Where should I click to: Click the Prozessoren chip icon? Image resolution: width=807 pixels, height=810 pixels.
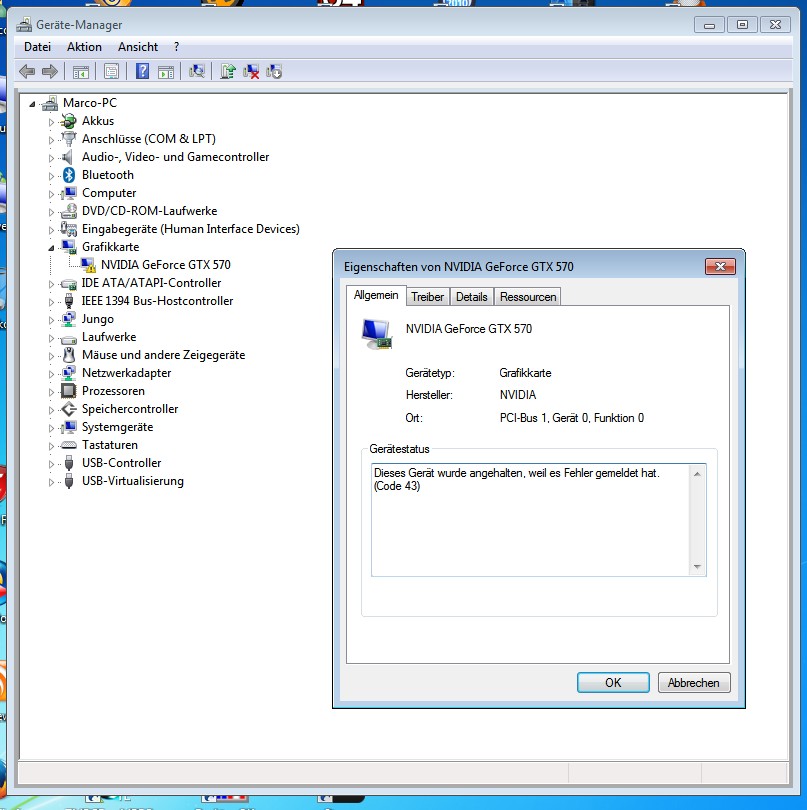(69, 391)
